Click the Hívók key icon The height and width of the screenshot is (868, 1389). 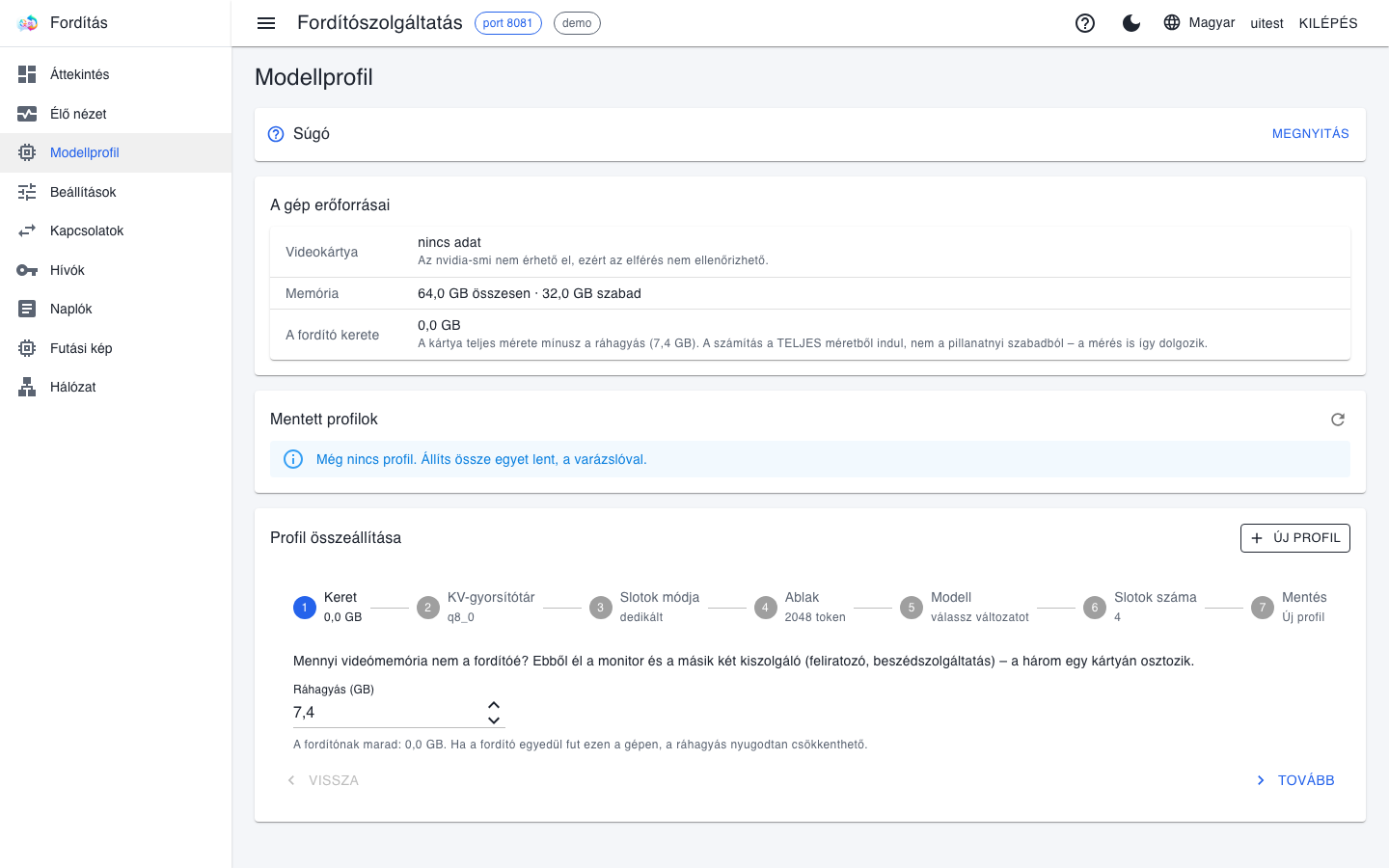point(27,270)
